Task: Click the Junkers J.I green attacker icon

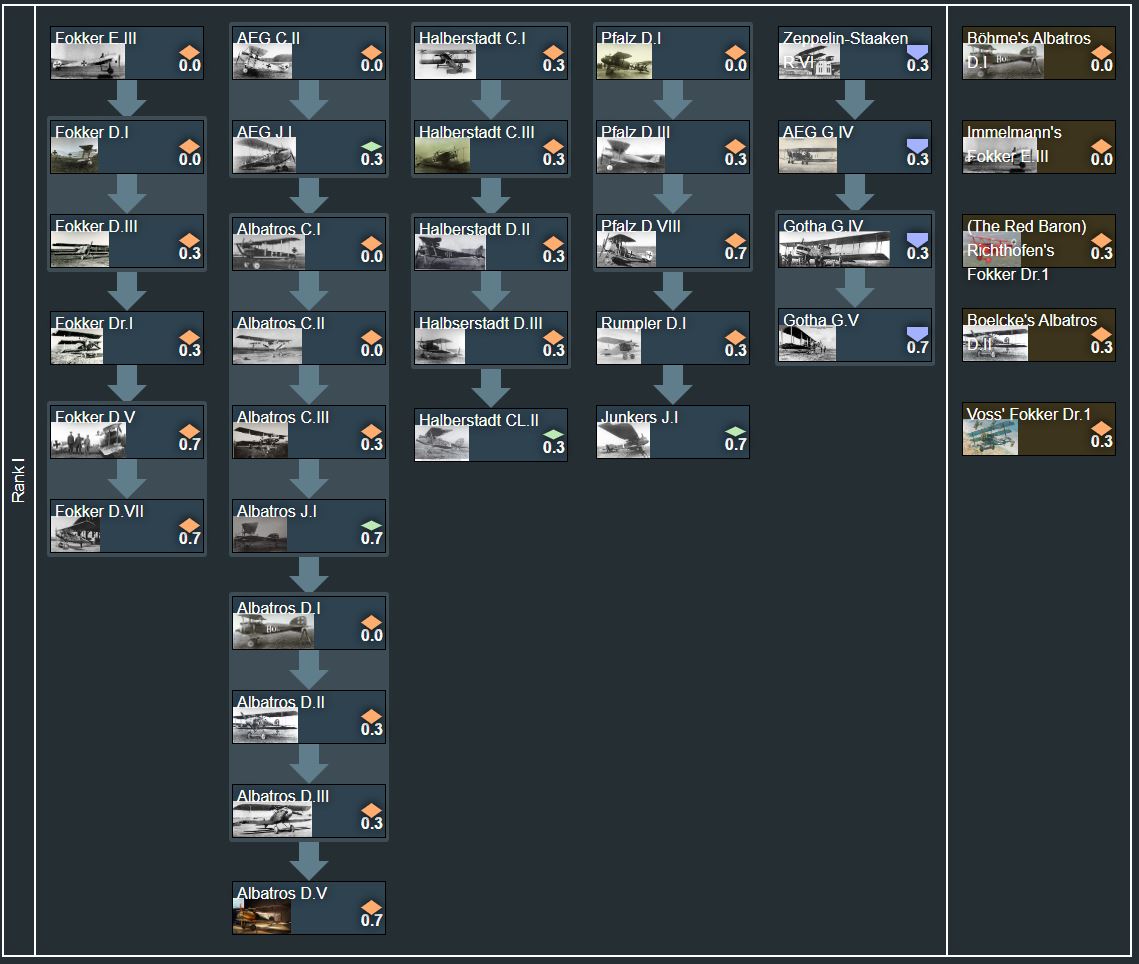Action: 735,431
